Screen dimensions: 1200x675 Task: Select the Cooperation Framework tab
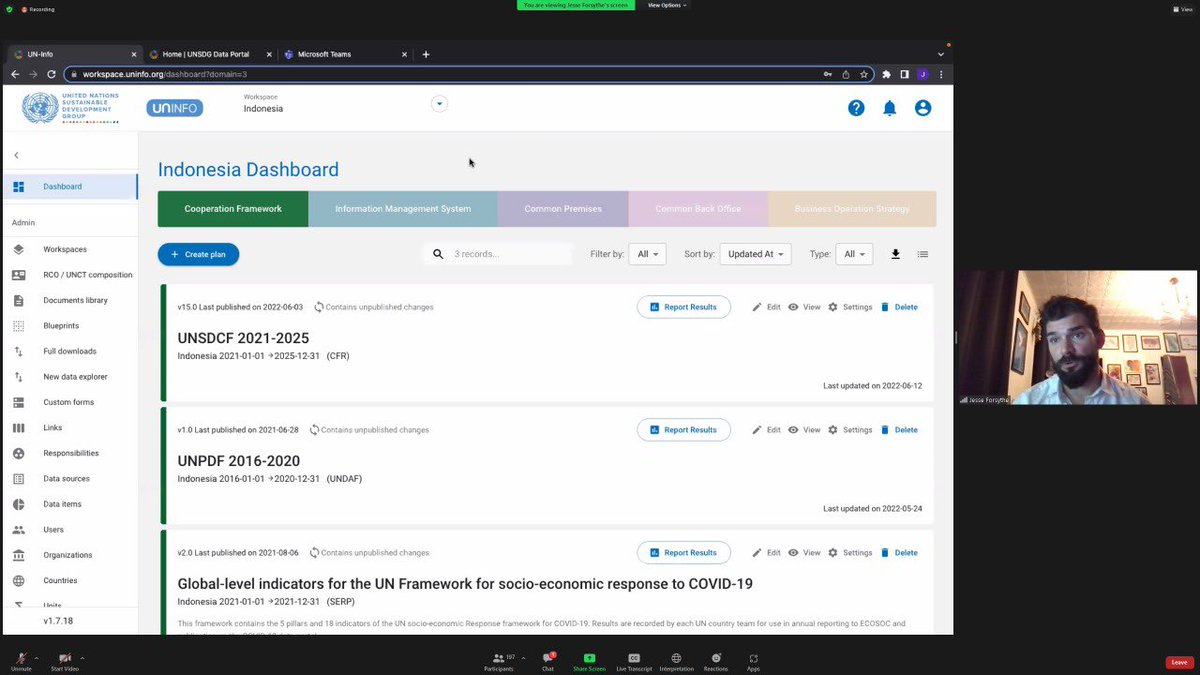click(x=233, y=209)
